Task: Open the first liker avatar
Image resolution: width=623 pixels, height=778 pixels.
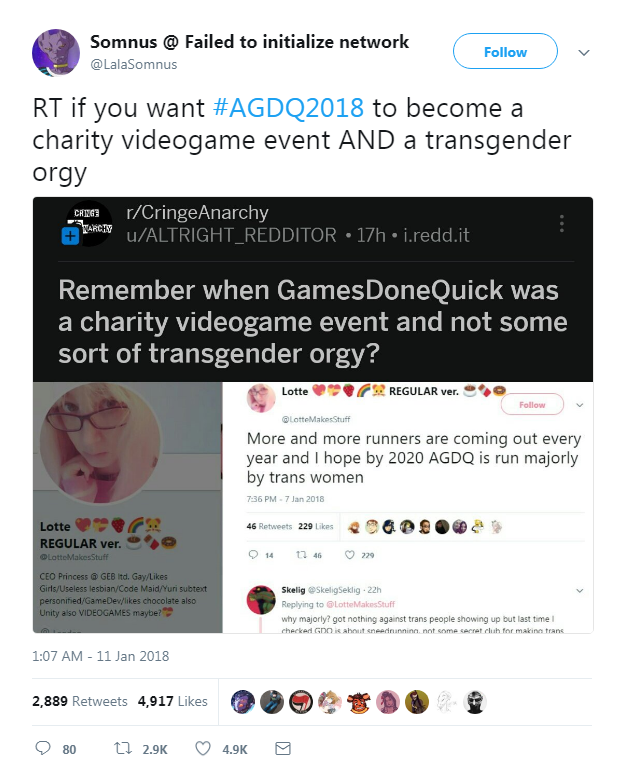Action: (x=243, y=702)
